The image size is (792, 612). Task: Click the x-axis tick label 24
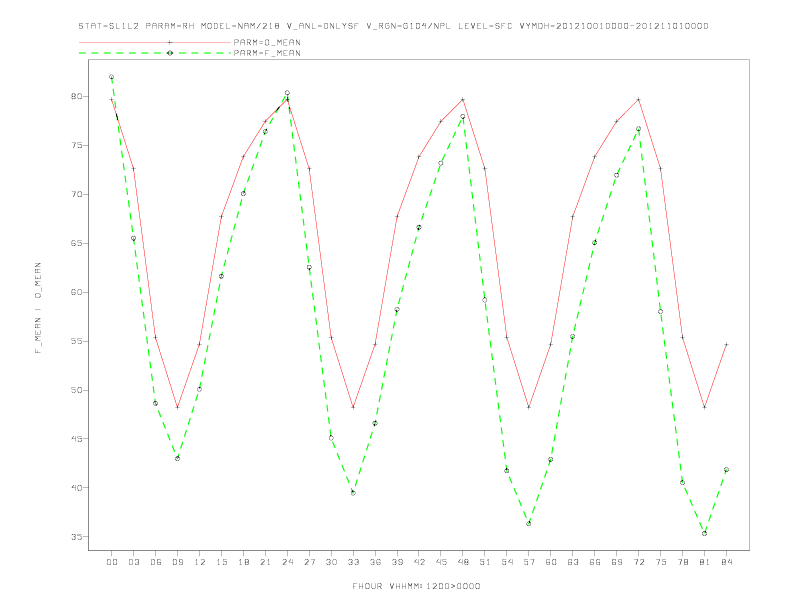[287, 562]
